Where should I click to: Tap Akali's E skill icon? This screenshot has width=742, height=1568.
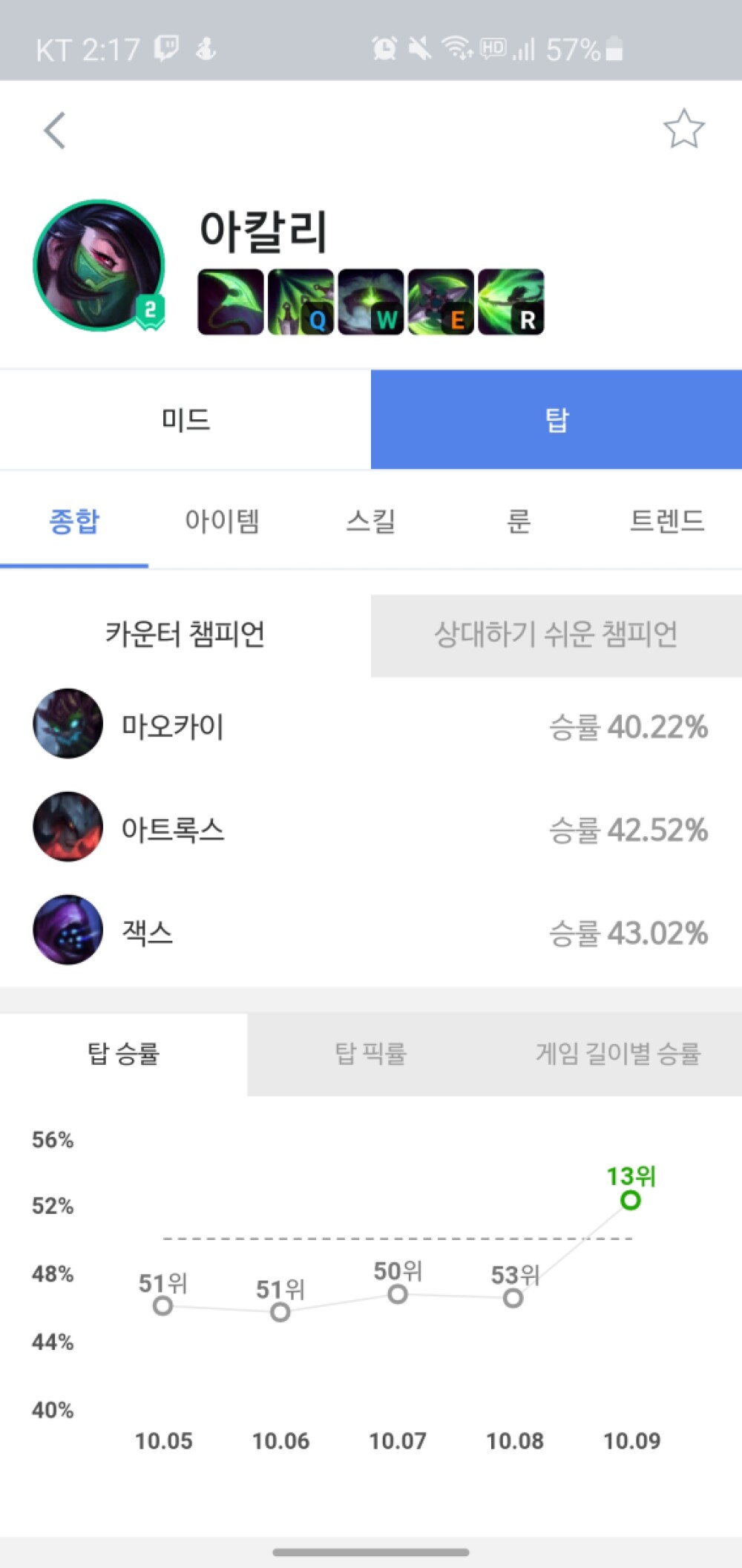[x=441, y=302]
